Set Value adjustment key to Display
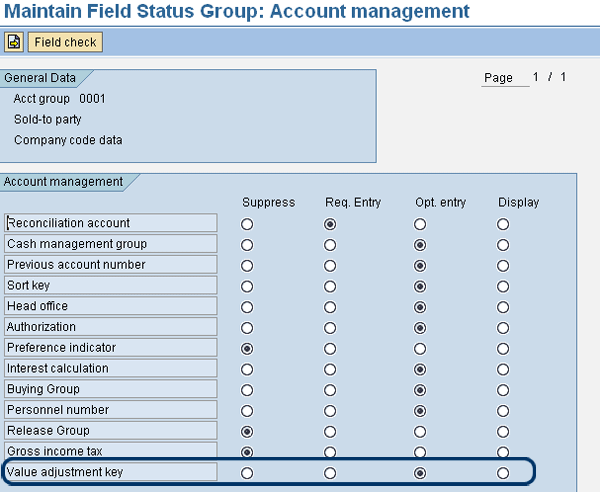600x492 pixels. click(x=503, y=472)
